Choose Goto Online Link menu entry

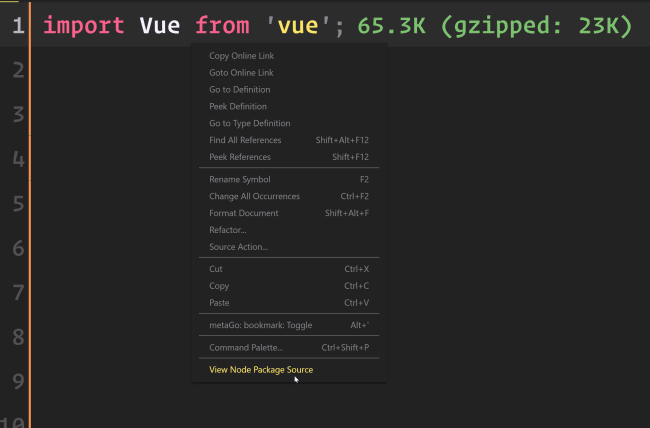(241, 73)
